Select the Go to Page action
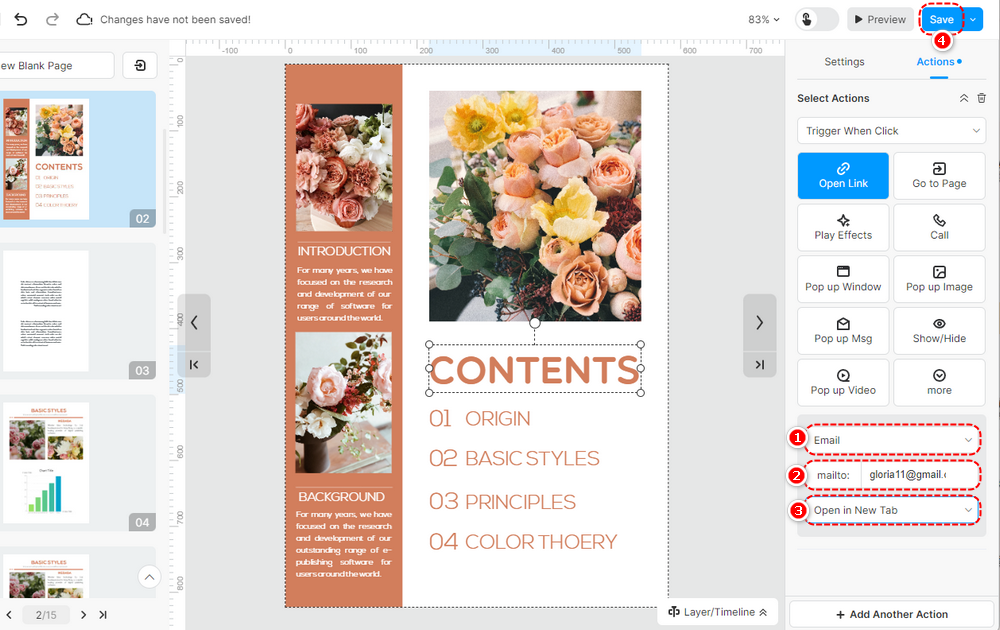 pyautogui.click(x=939, y=176)
